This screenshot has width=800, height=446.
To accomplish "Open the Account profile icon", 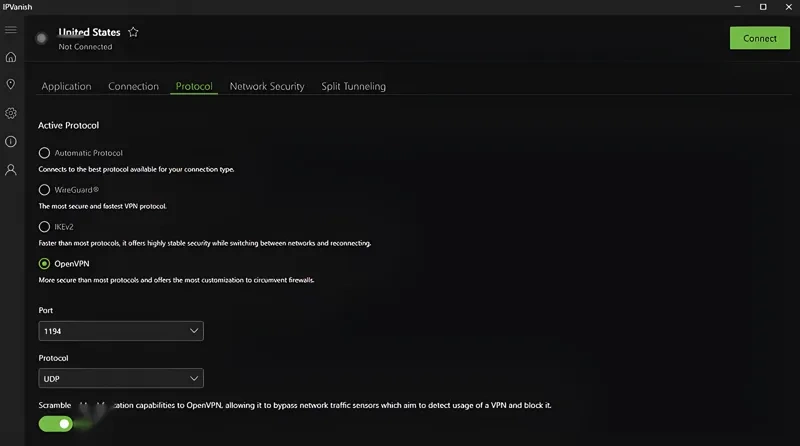I will click(x=11, y=170).
